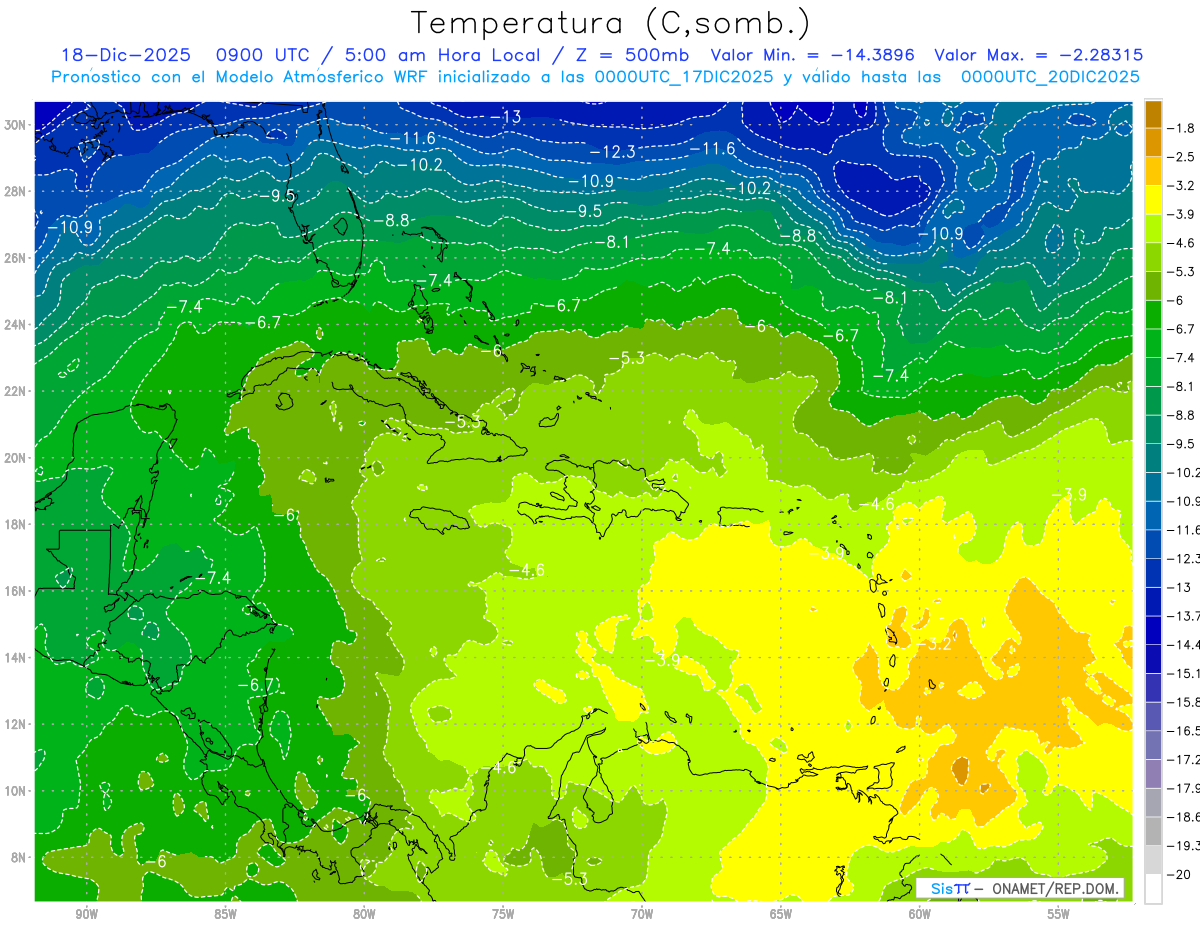Click the title "Temperatura (C,somb.)"
The image size is (1200, 927).
point(611,23)
